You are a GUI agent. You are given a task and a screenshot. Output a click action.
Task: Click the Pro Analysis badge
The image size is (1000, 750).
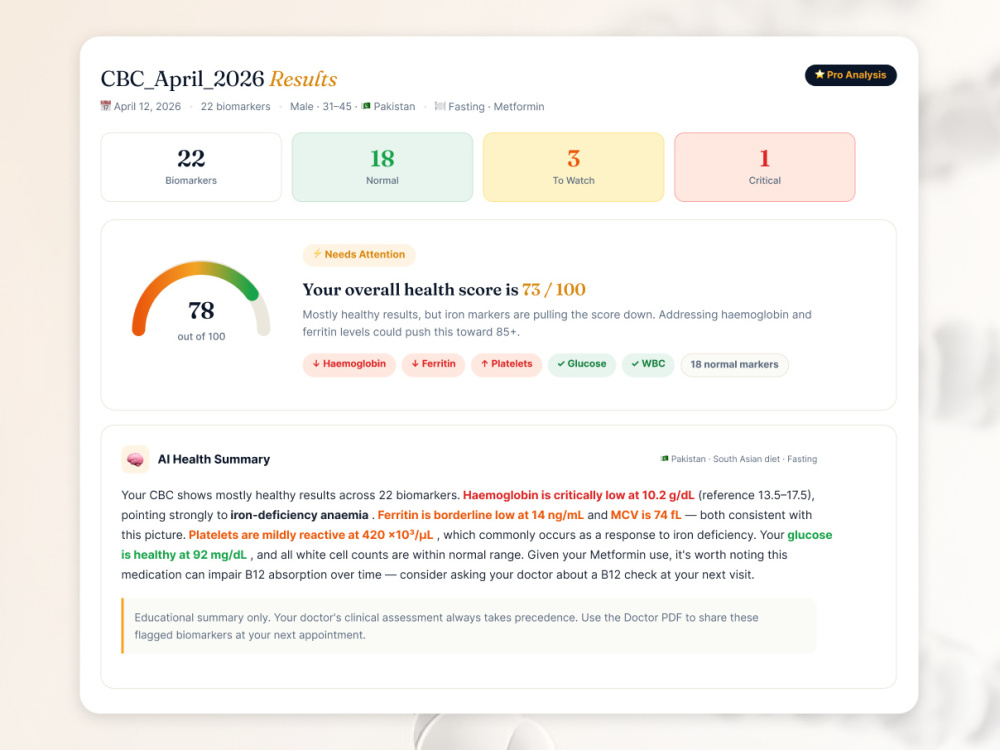pyautogui.click(x=850, y=75)
